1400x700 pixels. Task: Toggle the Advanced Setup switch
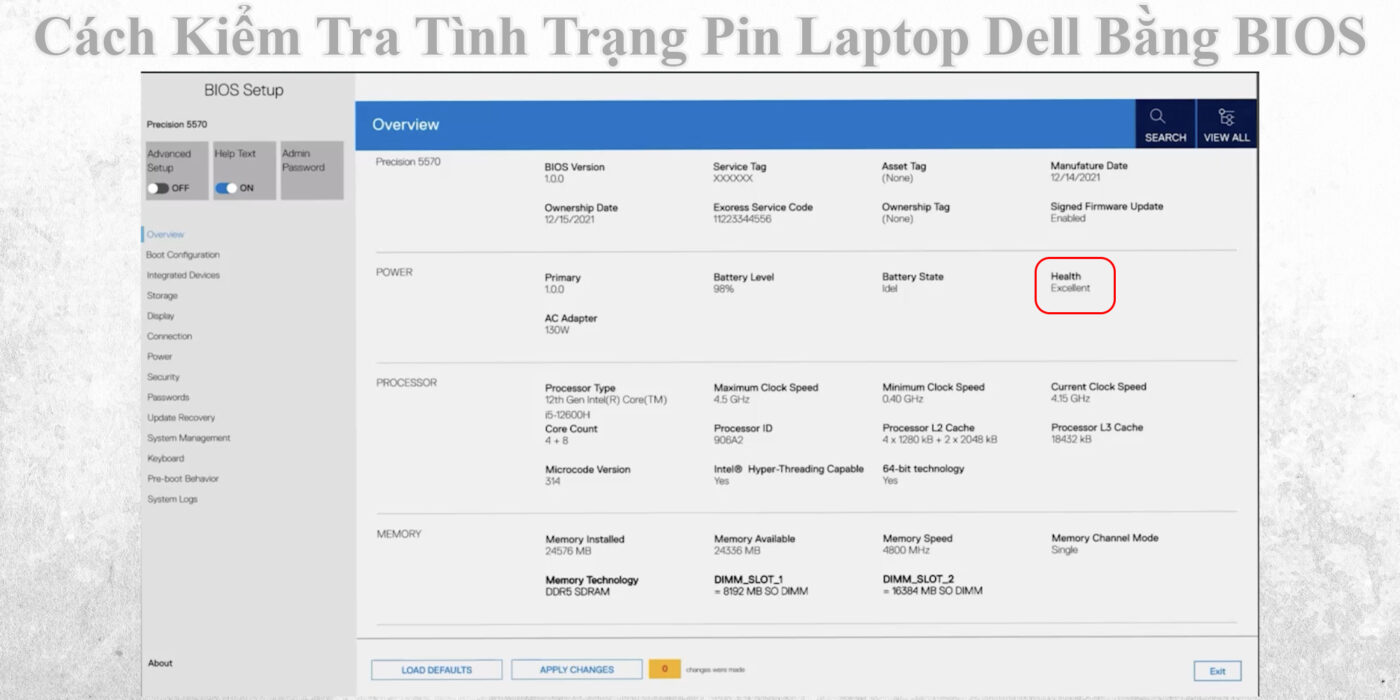[x=160, y=188]
